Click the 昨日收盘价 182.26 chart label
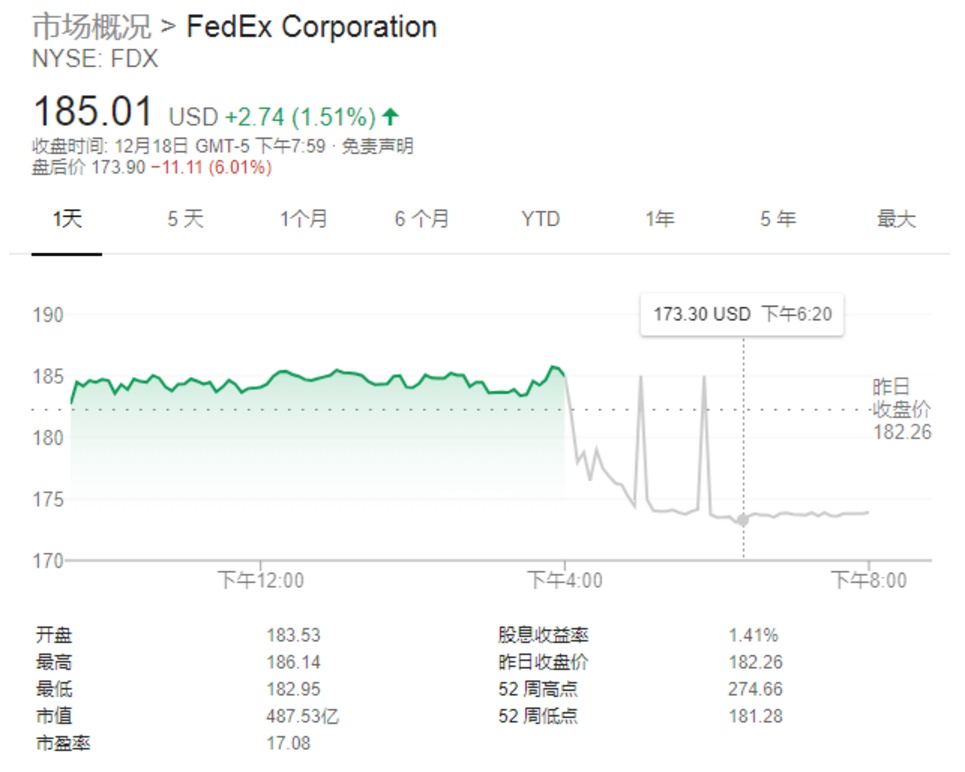 (x=901, y=410)
